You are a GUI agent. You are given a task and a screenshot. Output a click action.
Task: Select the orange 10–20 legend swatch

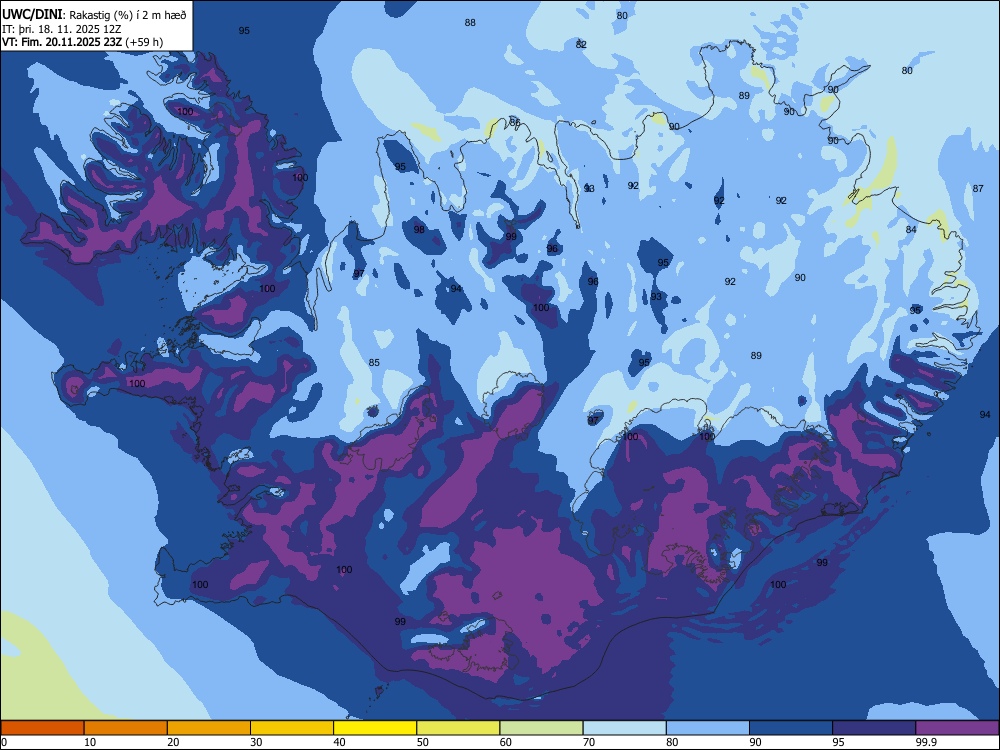tap(126, 728)
